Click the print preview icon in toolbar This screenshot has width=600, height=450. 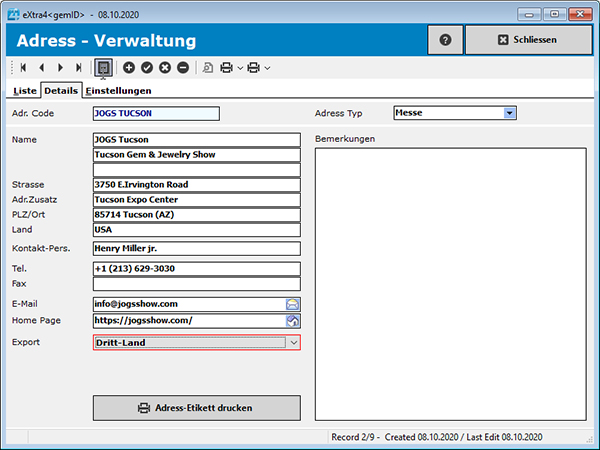coord(207,67)
